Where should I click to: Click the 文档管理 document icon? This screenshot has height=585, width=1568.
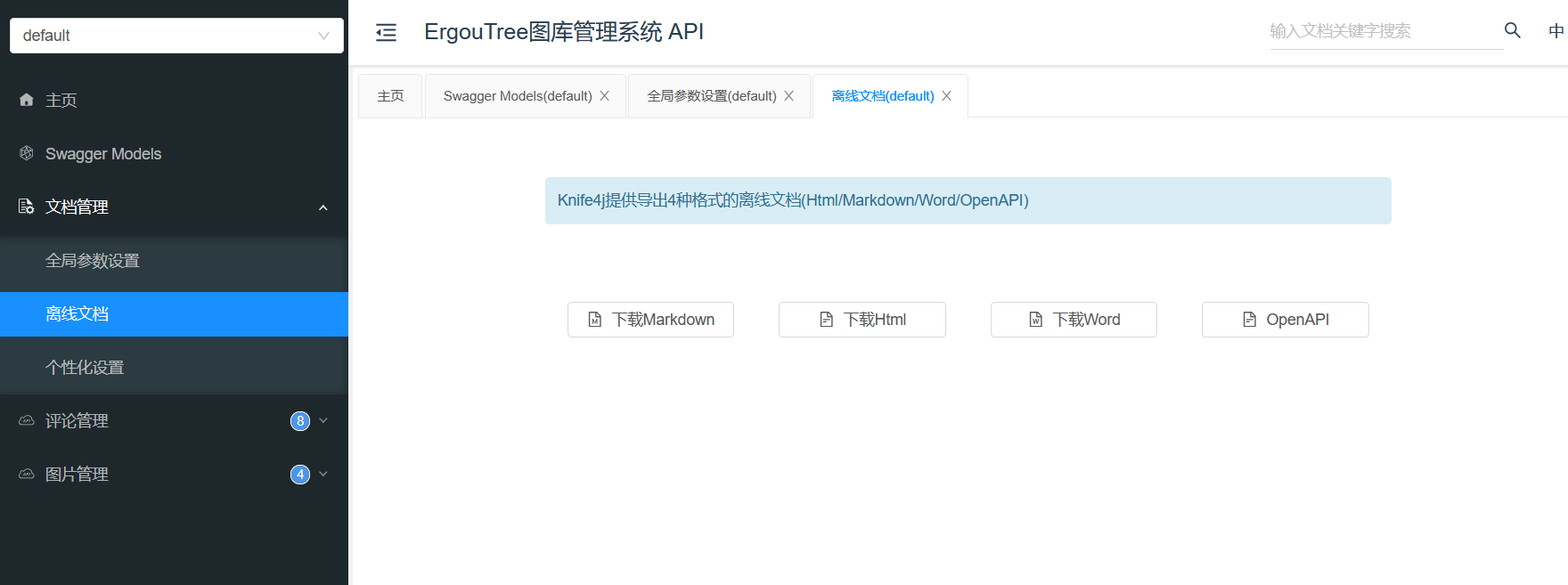click(27, 207)
